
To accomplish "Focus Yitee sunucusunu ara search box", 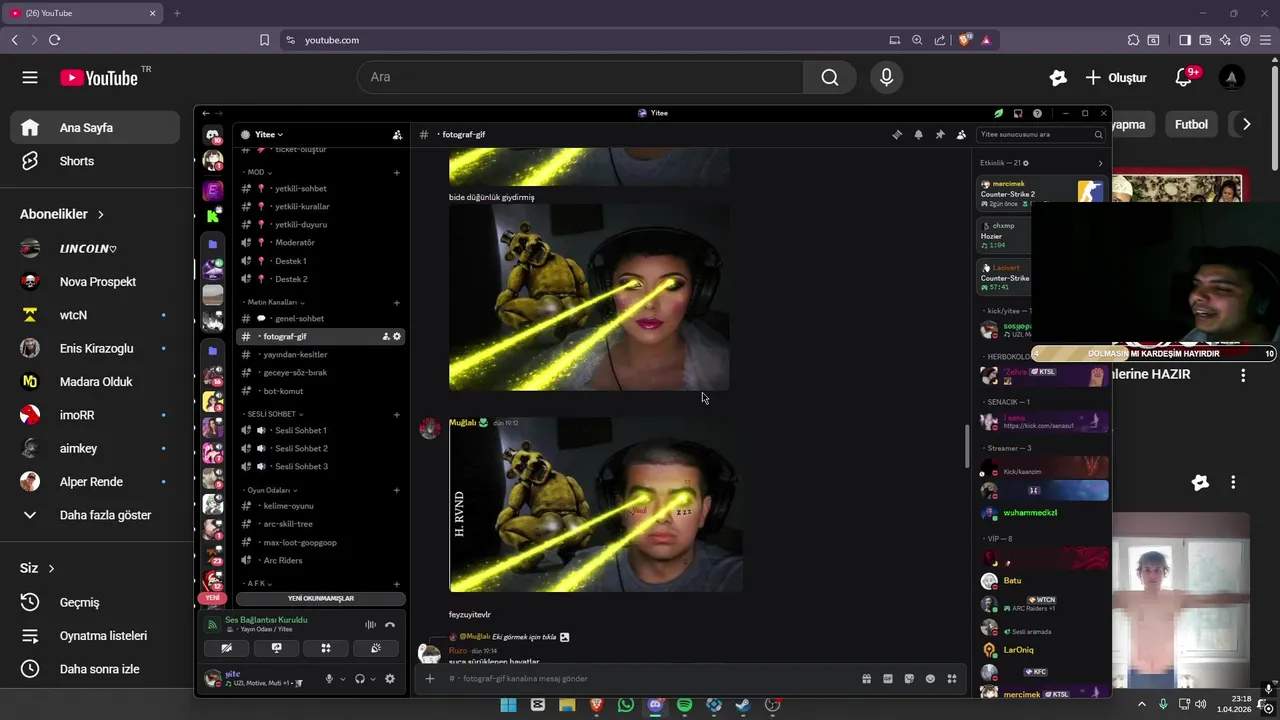I will 1041,134.
